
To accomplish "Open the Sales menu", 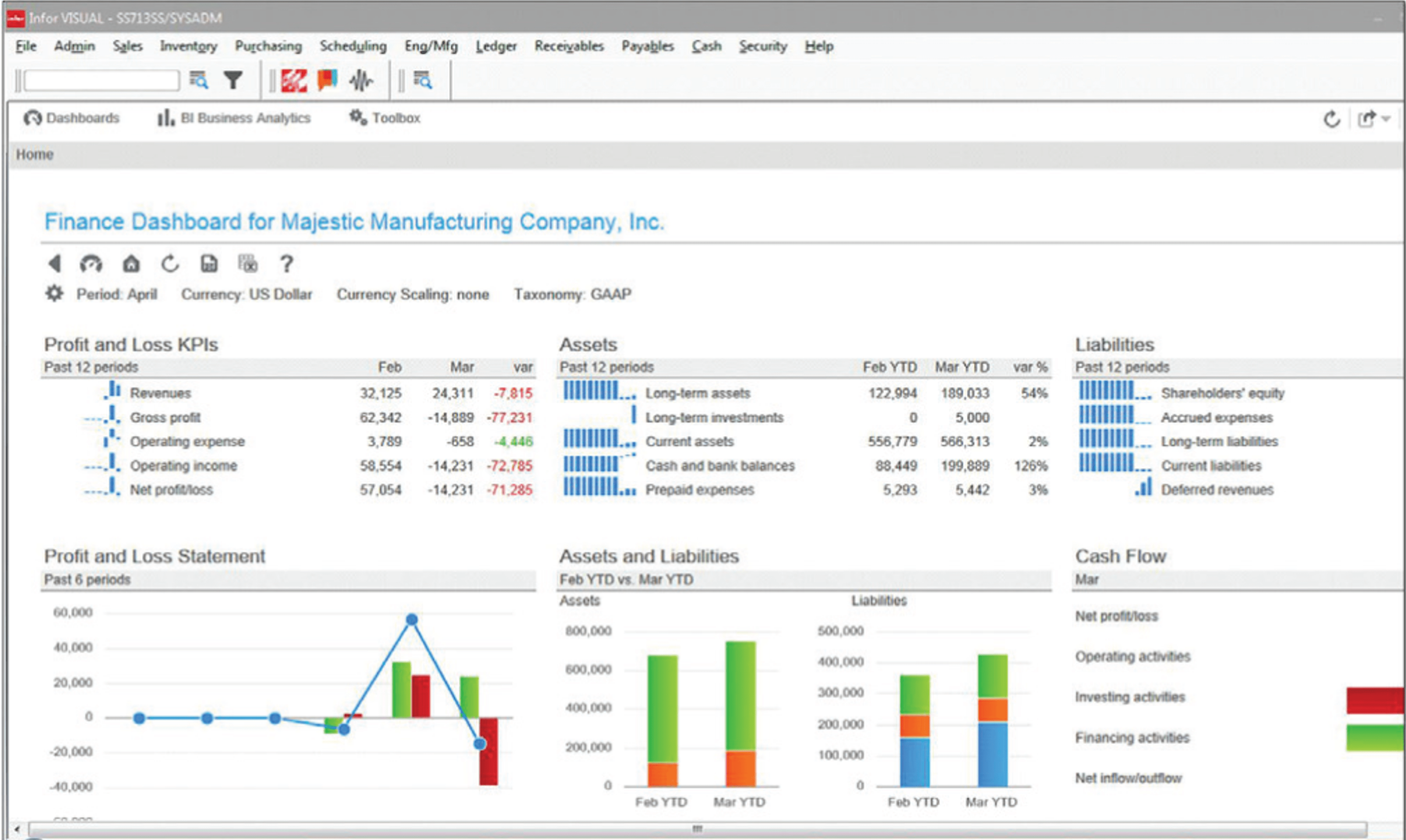I will pyautogui.click(x=127, y=46).
